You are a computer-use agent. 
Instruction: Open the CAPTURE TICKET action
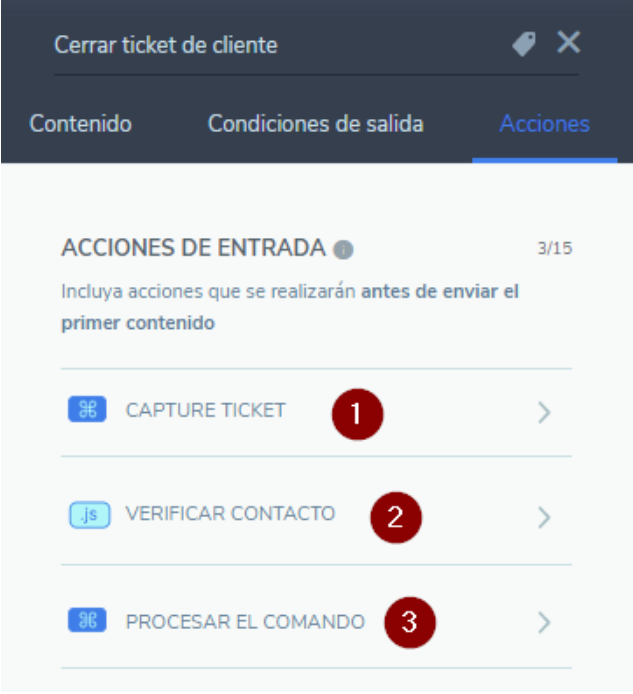[316, 412]
